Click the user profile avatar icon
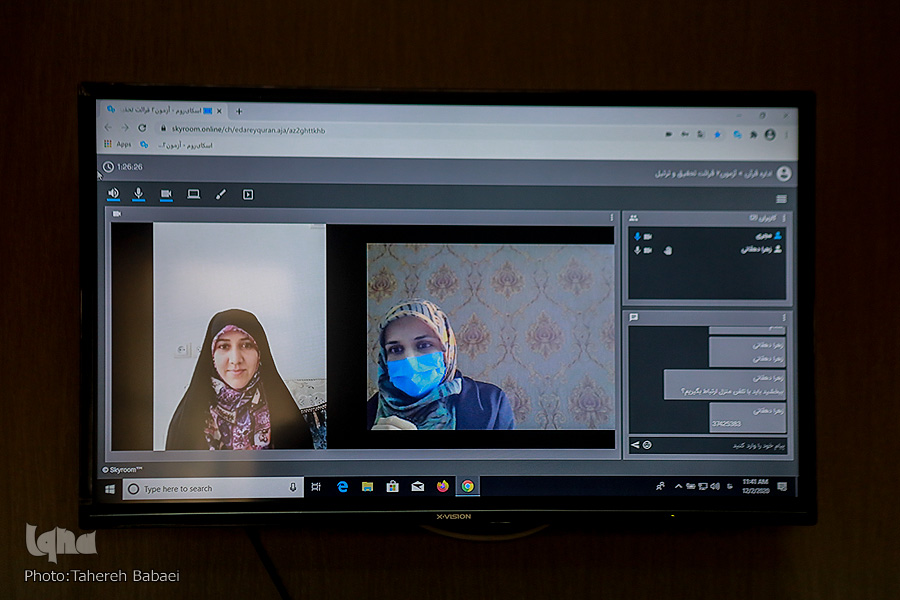 click(783, 174)
